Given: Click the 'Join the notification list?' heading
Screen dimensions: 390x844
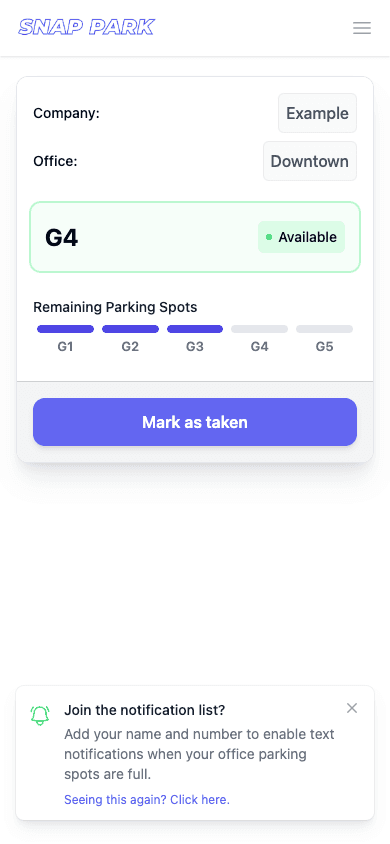Looking at the screenshot, I should (145, 710).
